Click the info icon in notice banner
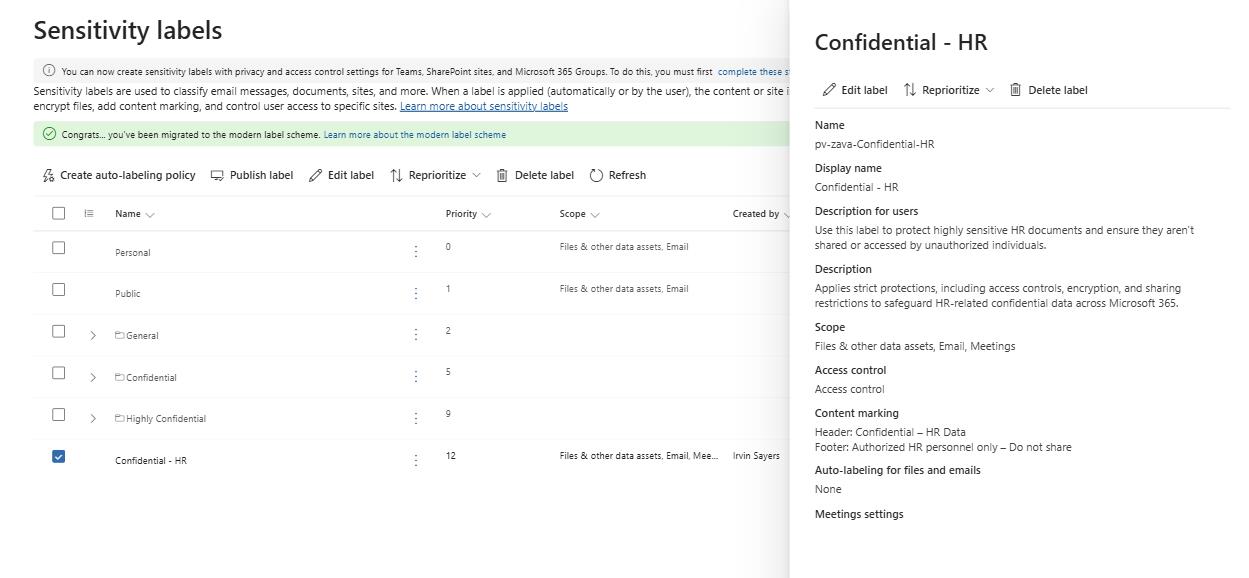The image size is (1249, 578). coord(49,71)
